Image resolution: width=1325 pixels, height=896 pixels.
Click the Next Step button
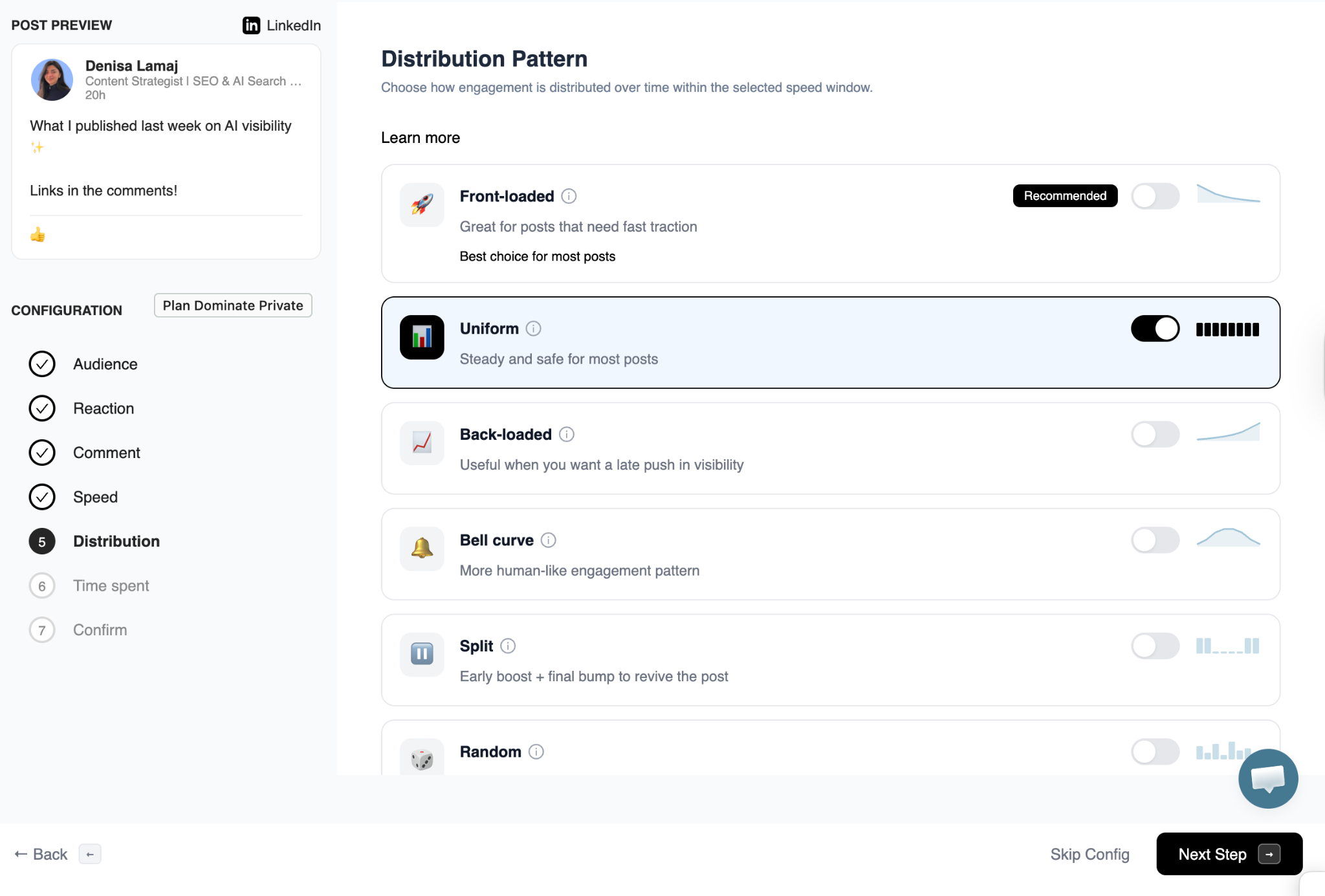pos(1229,854)
